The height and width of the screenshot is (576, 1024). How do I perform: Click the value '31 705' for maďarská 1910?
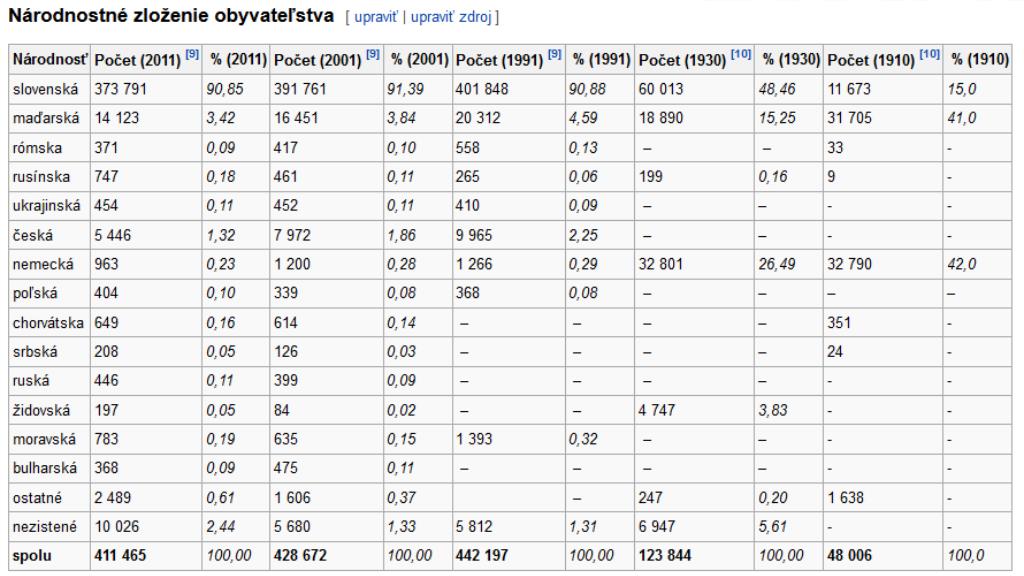pos(850,118)
